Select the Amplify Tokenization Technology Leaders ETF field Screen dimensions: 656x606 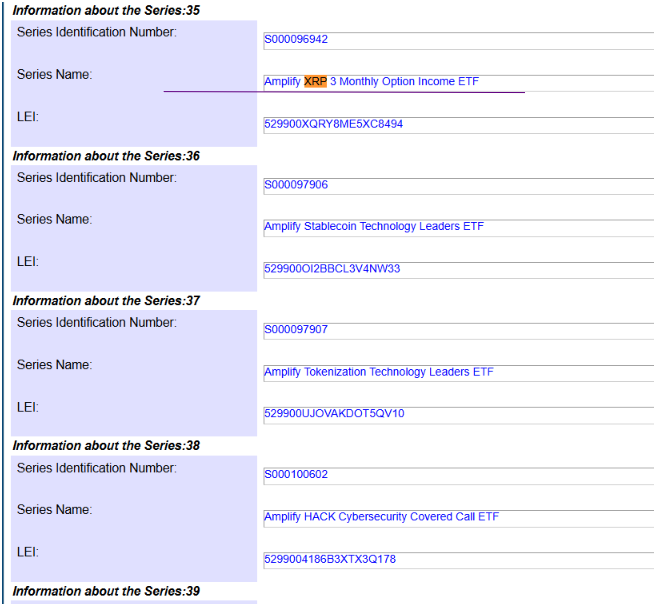pyautogui.click(x=459, y=373)
